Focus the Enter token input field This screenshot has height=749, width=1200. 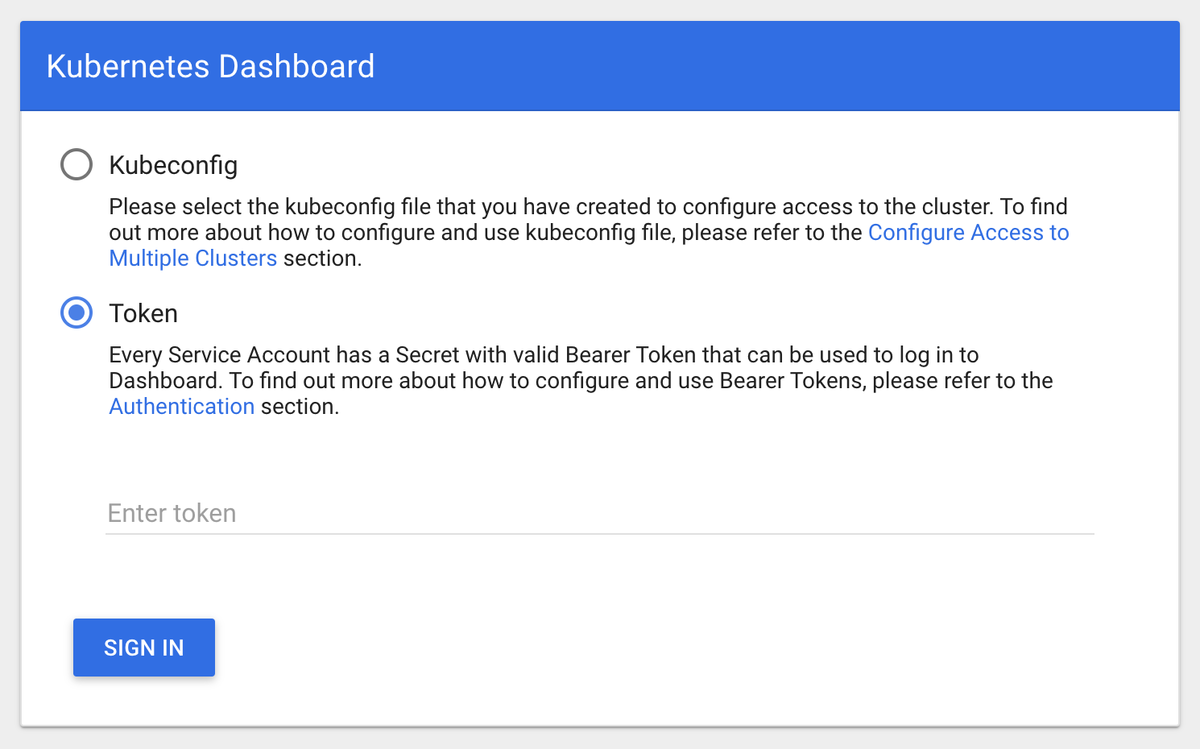tap(600, 513)
